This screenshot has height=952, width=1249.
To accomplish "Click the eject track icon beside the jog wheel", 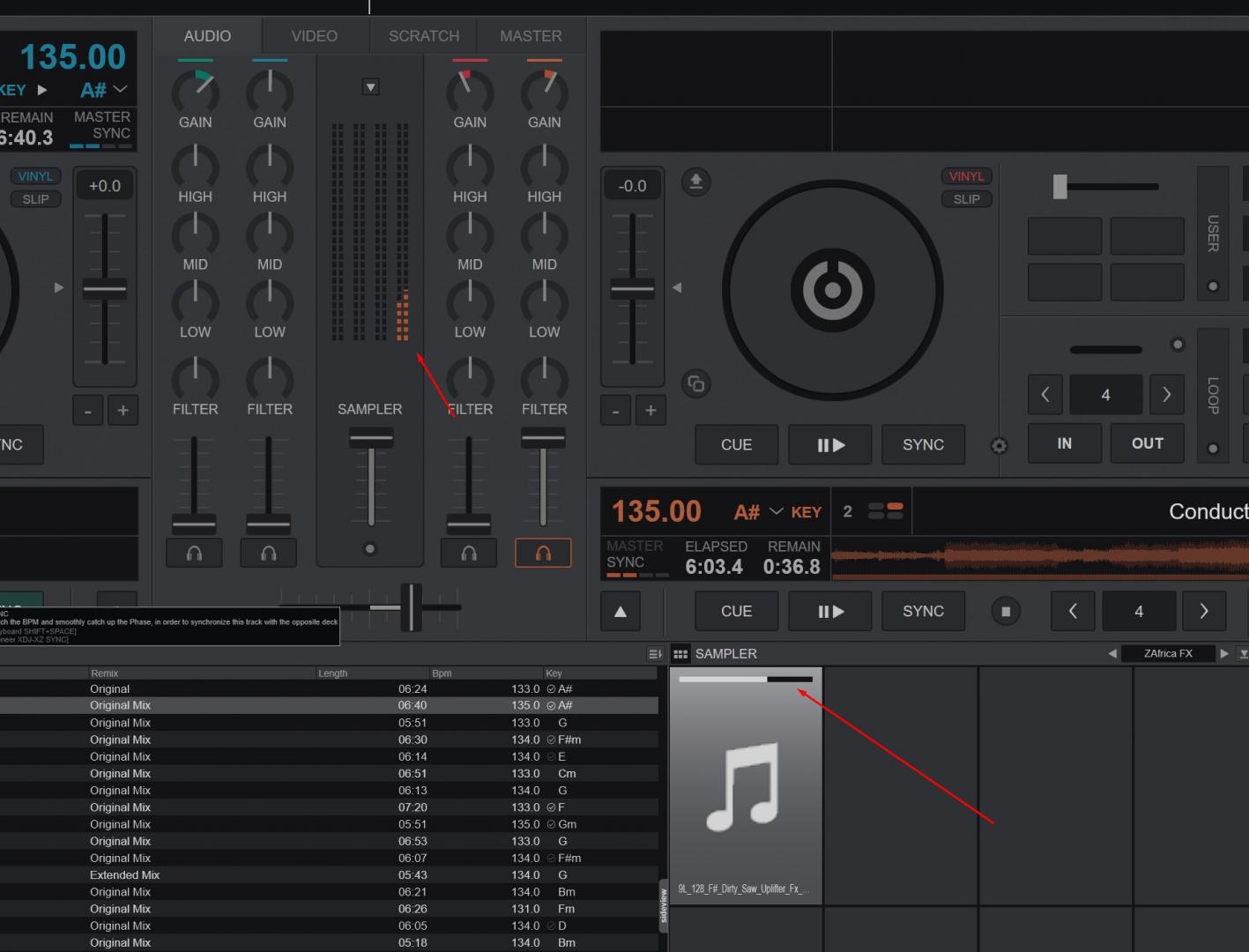I will (x=695, y=182).
